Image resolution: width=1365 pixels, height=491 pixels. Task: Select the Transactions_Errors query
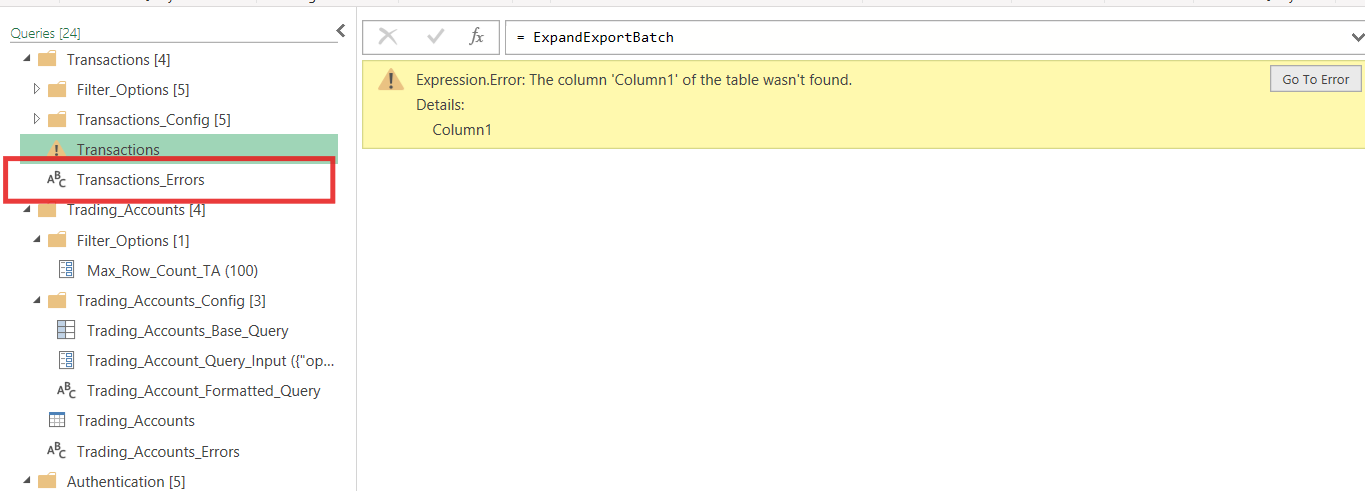click(140, 180)
